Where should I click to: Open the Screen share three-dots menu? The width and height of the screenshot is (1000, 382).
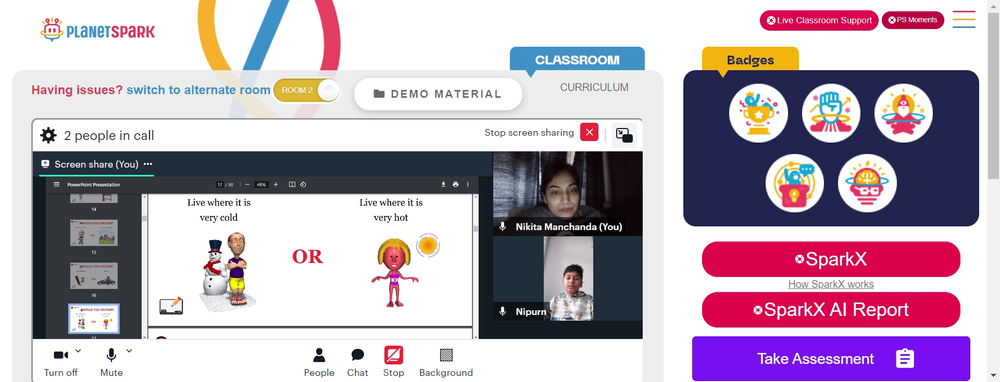click(148, 164)
